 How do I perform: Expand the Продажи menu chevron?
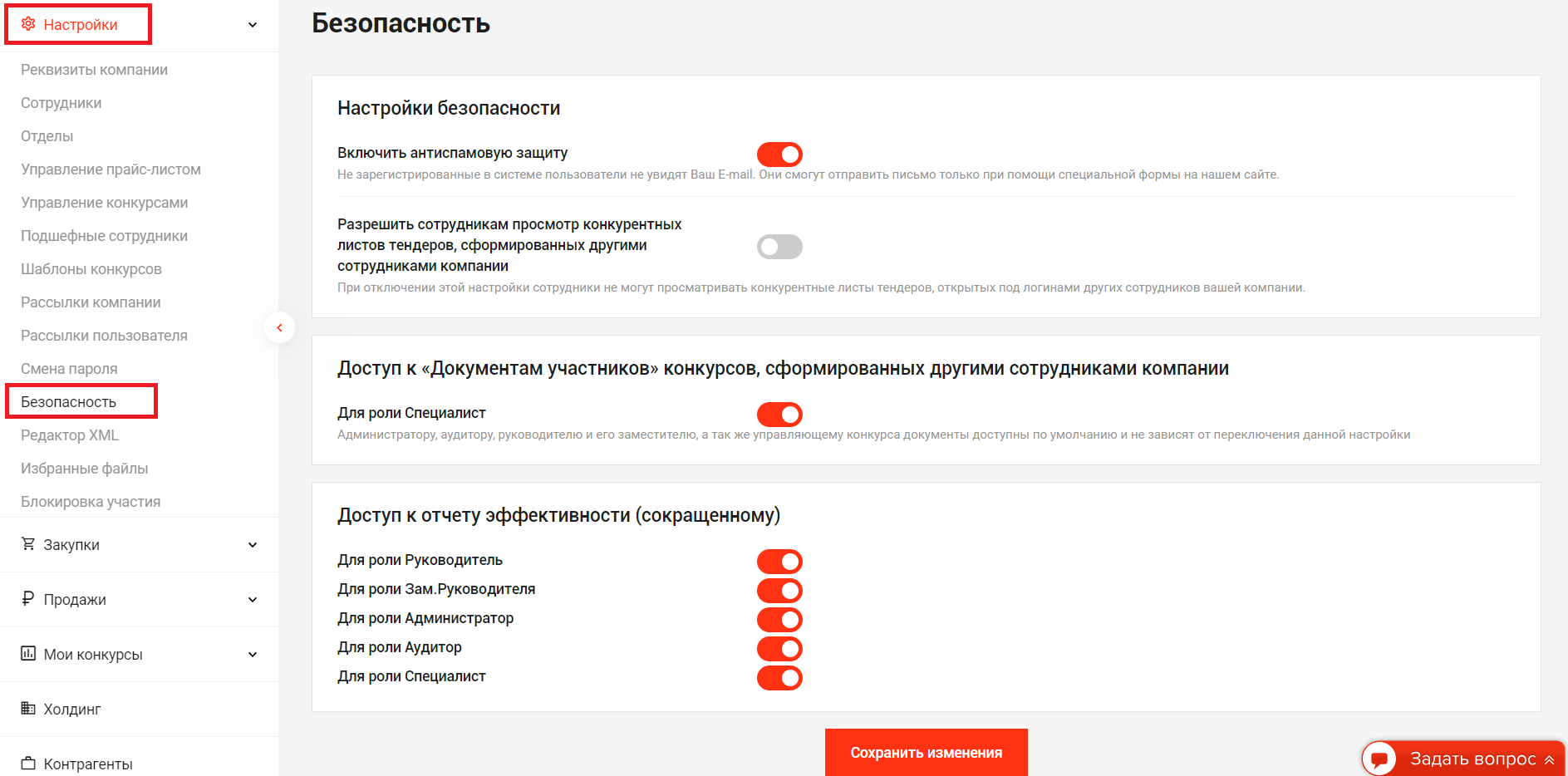coord(253,600)
